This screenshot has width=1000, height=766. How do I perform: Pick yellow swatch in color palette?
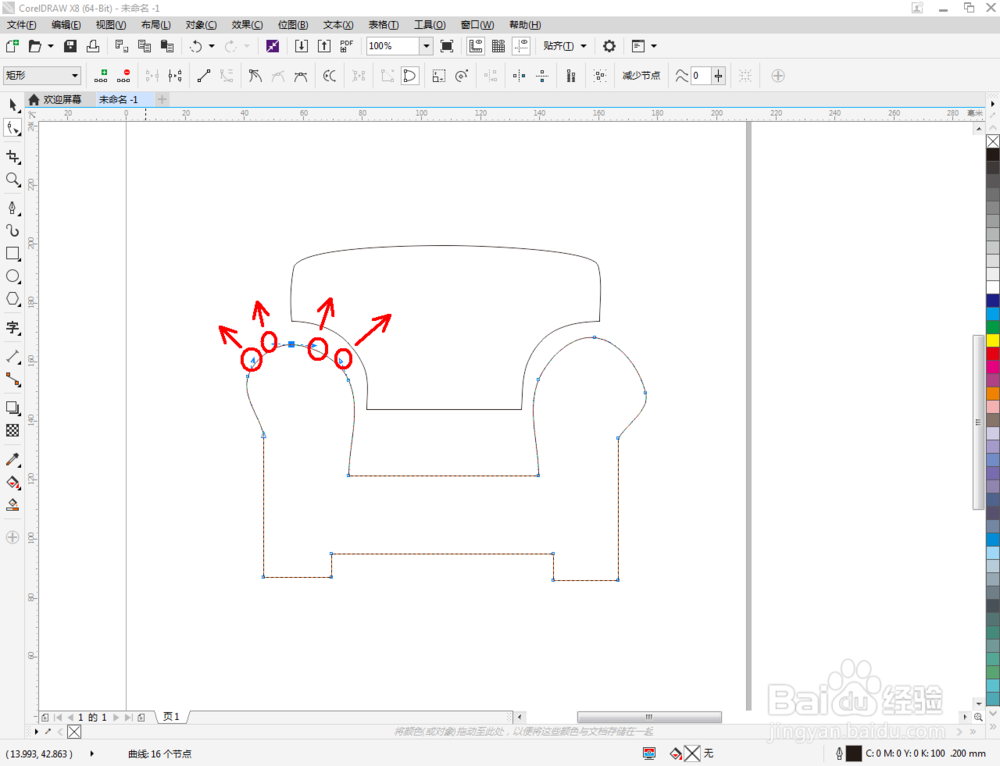pos(993,341)
